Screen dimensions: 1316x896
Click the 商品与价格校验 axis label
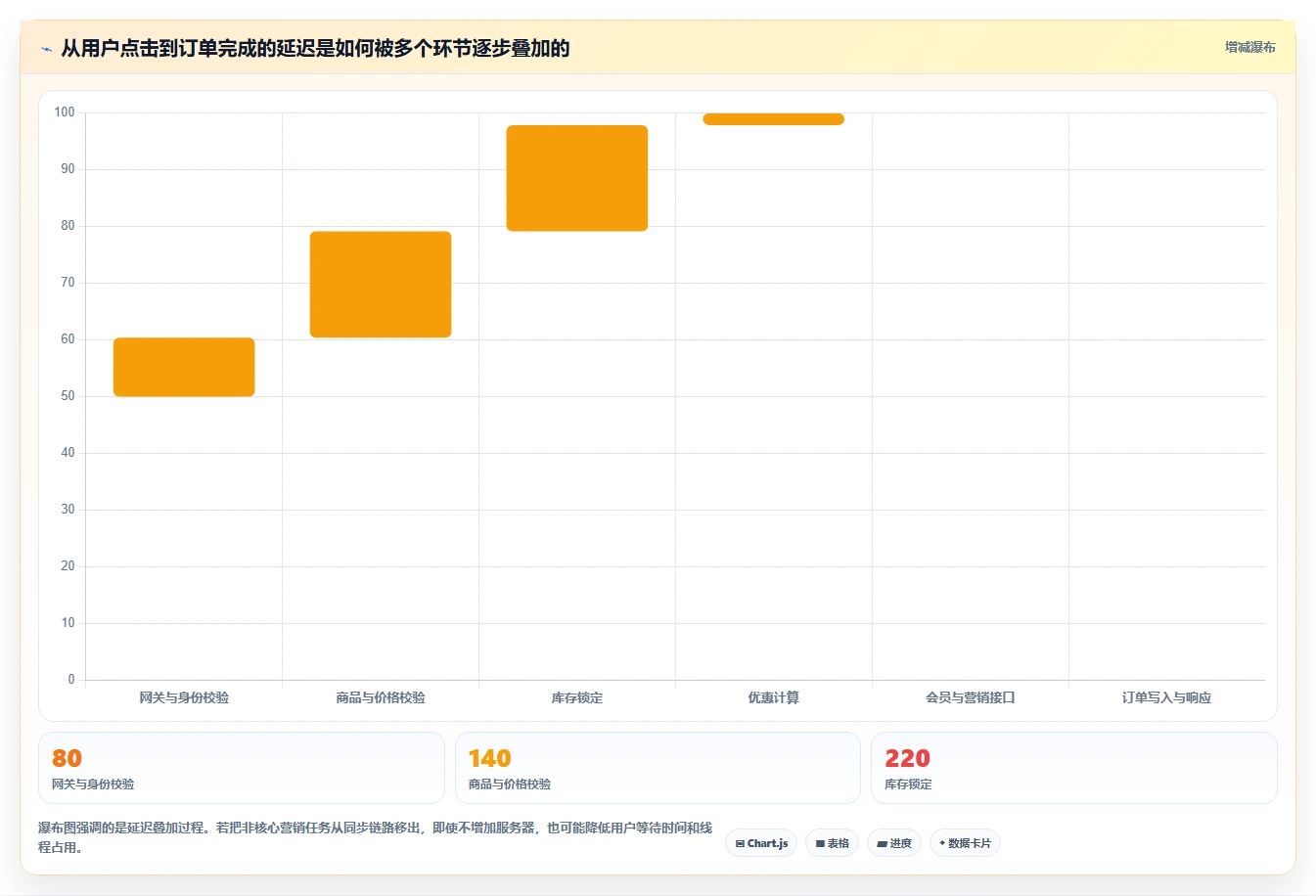click(381, 697)
